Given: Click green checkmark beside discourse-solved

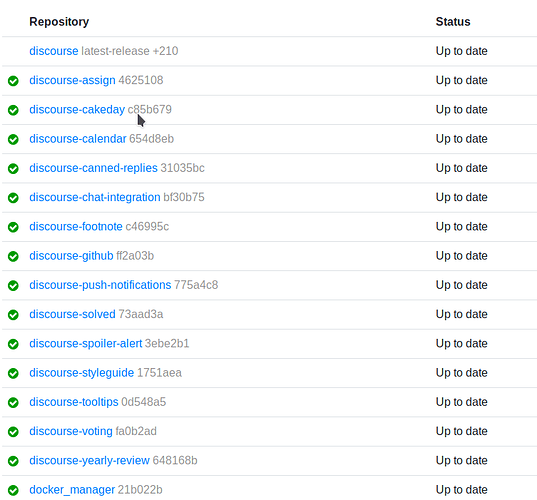Looking at the screenshot, I should point(13,315).
